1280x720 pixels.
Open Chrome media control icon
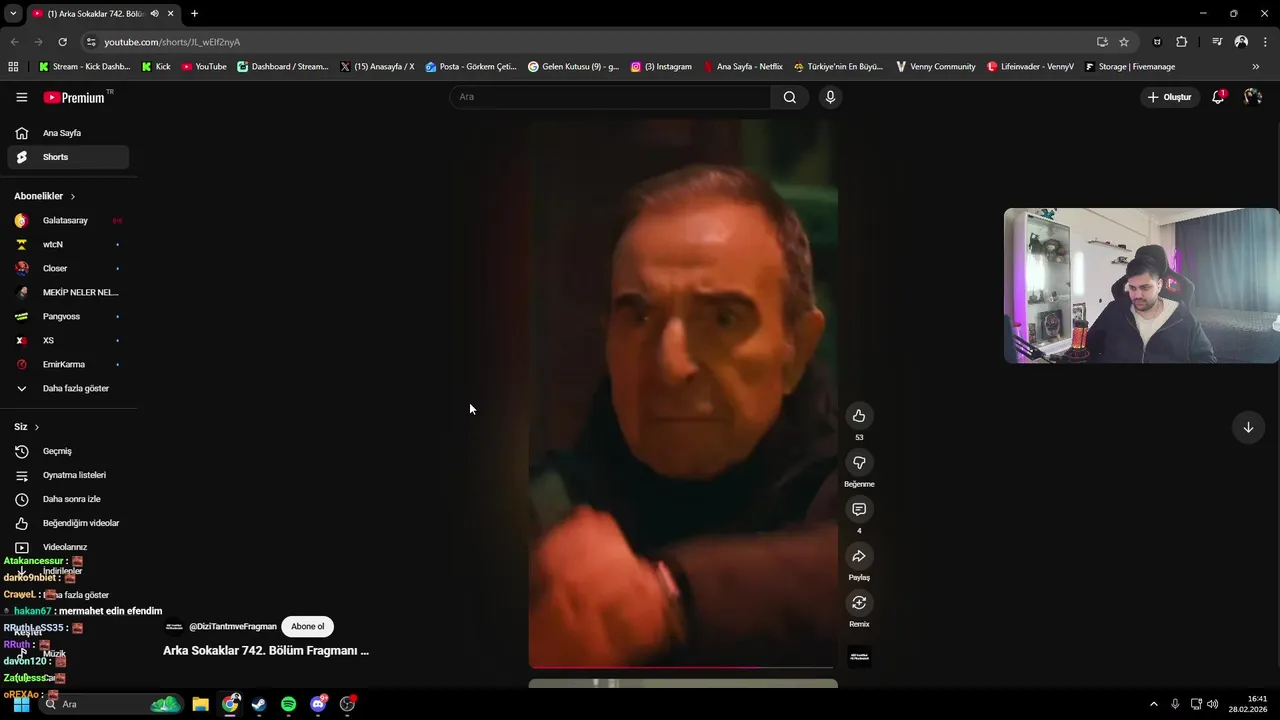(x=1217, y=42)
